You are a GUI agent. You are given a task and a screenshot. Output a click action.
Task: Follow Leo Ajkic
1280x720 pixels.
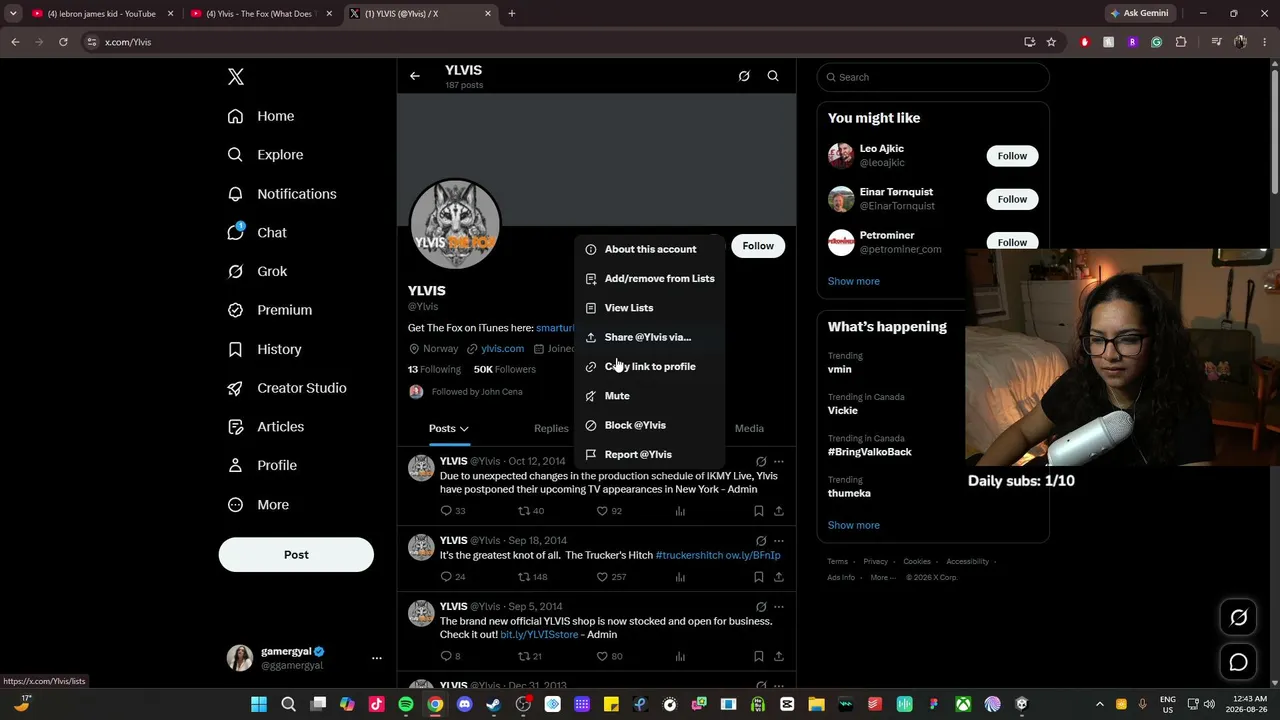1012,156
